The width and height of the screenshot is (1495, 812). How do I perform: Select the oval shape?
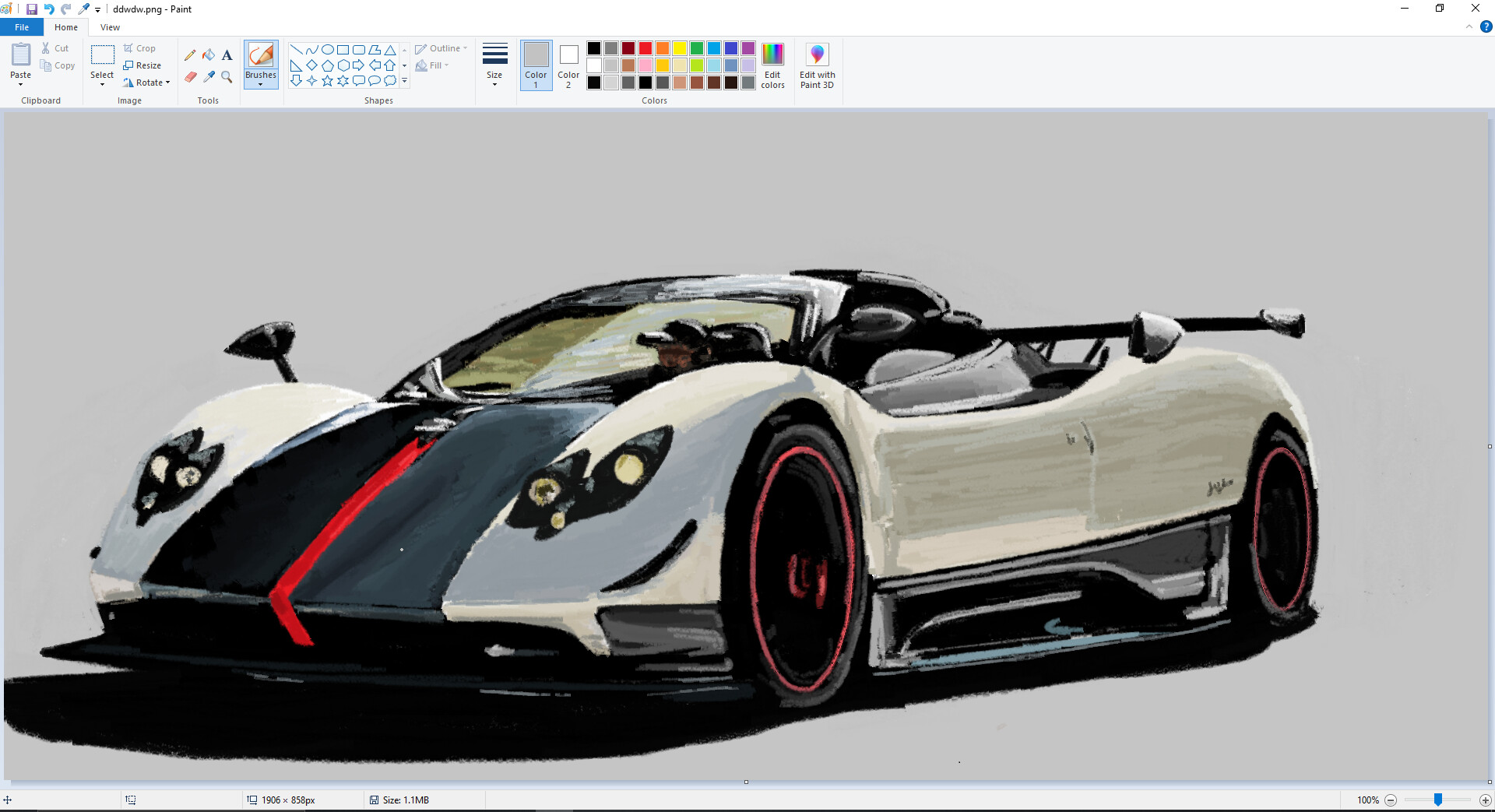[x=327, y=48]
